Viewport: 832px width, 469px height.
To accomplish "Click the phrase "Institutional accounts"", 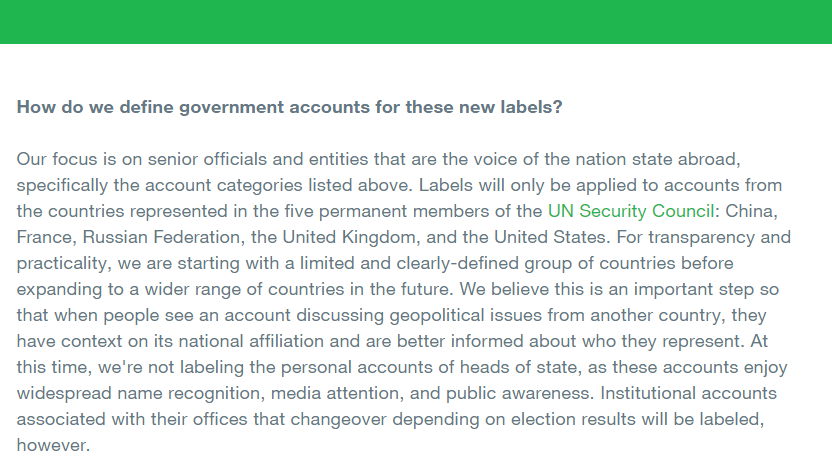I will click(x=688, y=393).
